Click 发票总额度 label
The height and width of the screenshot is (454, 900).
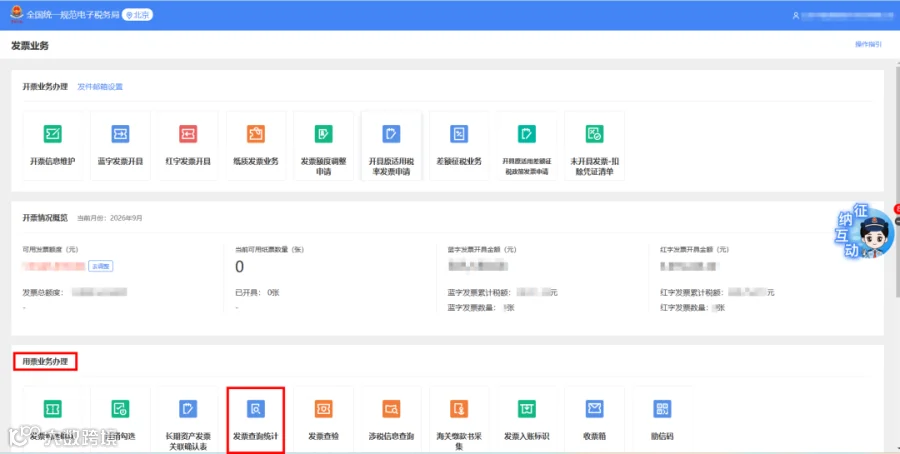pyautogui.click(x=43, y=293)
